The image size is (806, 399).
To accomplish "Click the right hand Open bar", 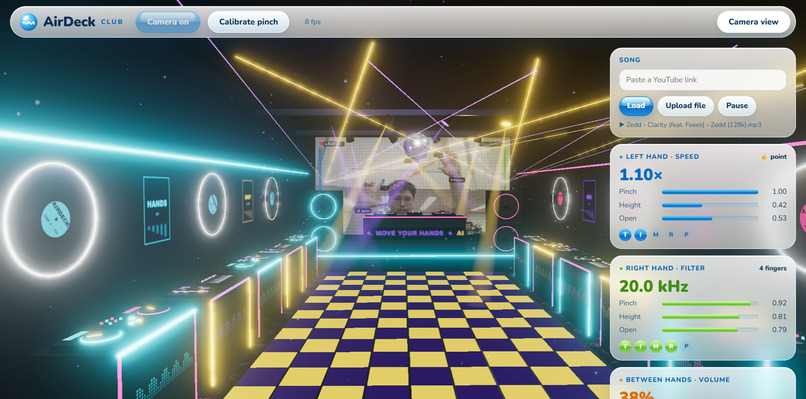I will 710,330.
